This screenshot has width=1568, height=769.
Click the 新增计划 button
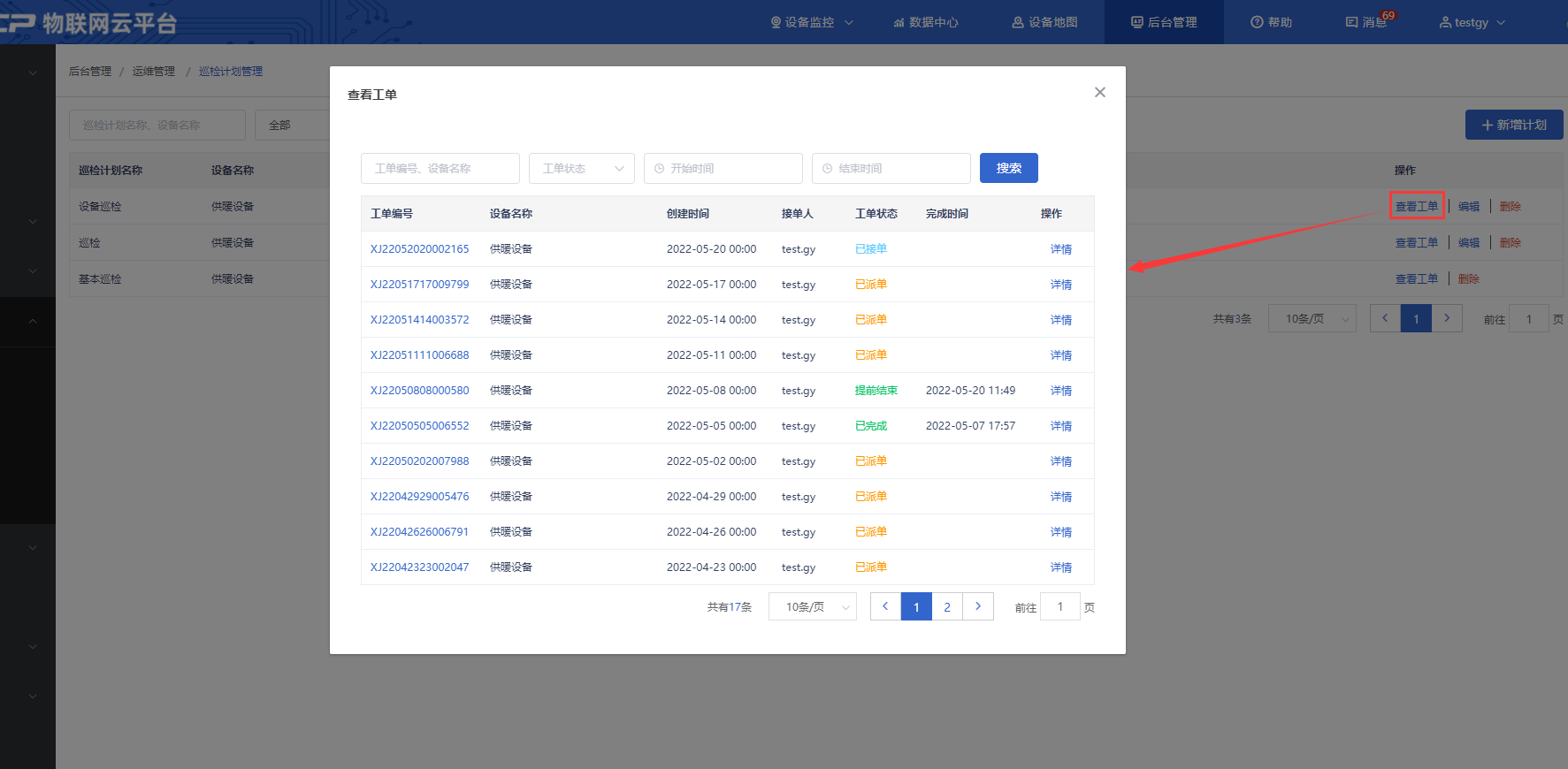(1514, 125)
